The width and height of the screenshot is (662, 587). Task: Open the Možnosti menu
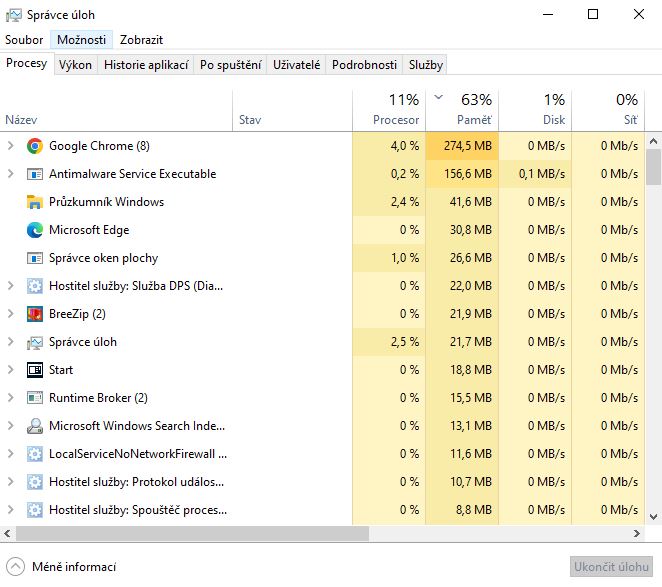point(81,40)
